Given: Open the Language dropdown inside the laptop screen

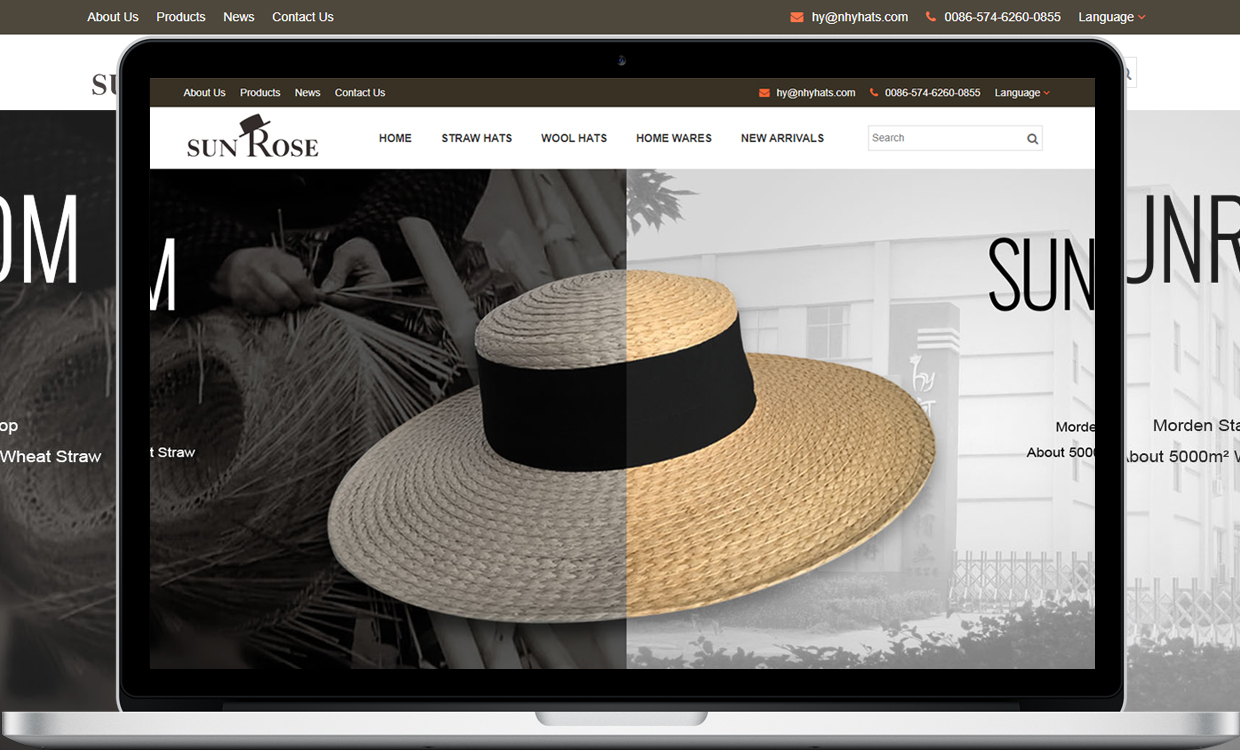Looking at the screenshot, I should (x=1021, y=93).
